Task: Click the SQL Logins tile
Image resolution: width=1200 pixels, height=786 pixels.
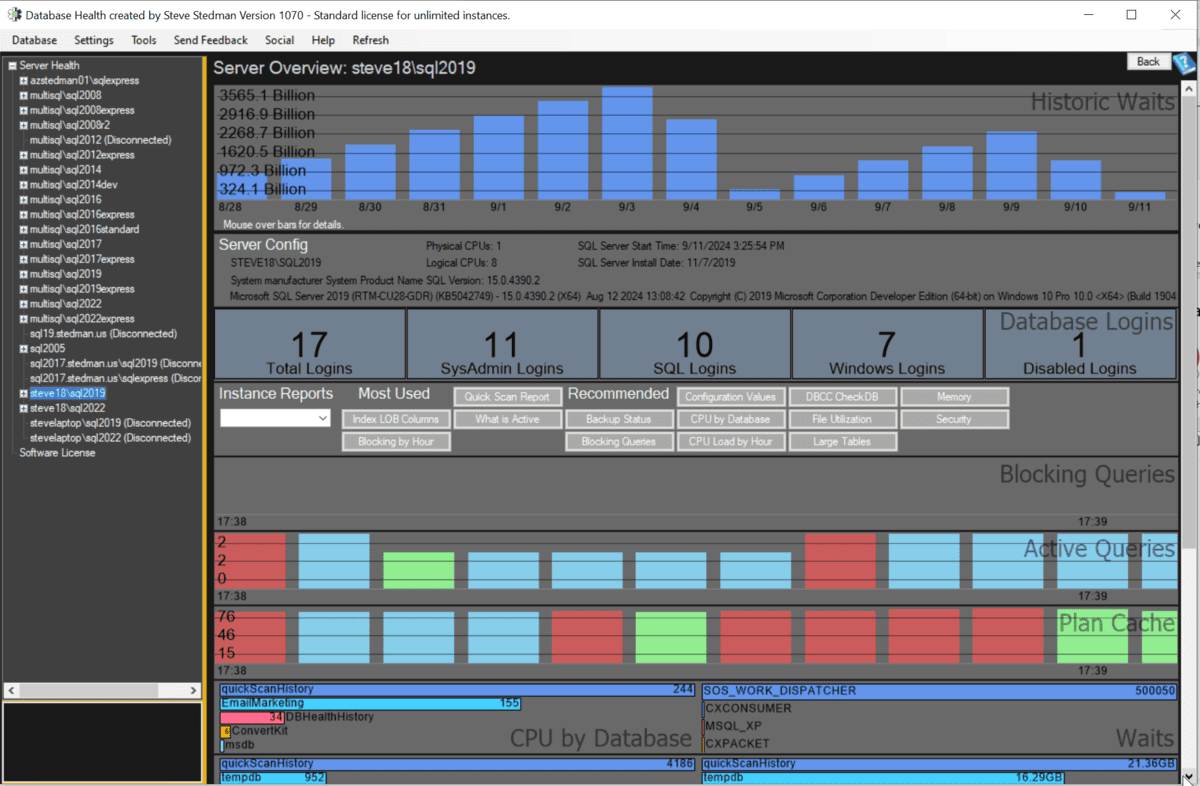Action: [x=695, y=343]
